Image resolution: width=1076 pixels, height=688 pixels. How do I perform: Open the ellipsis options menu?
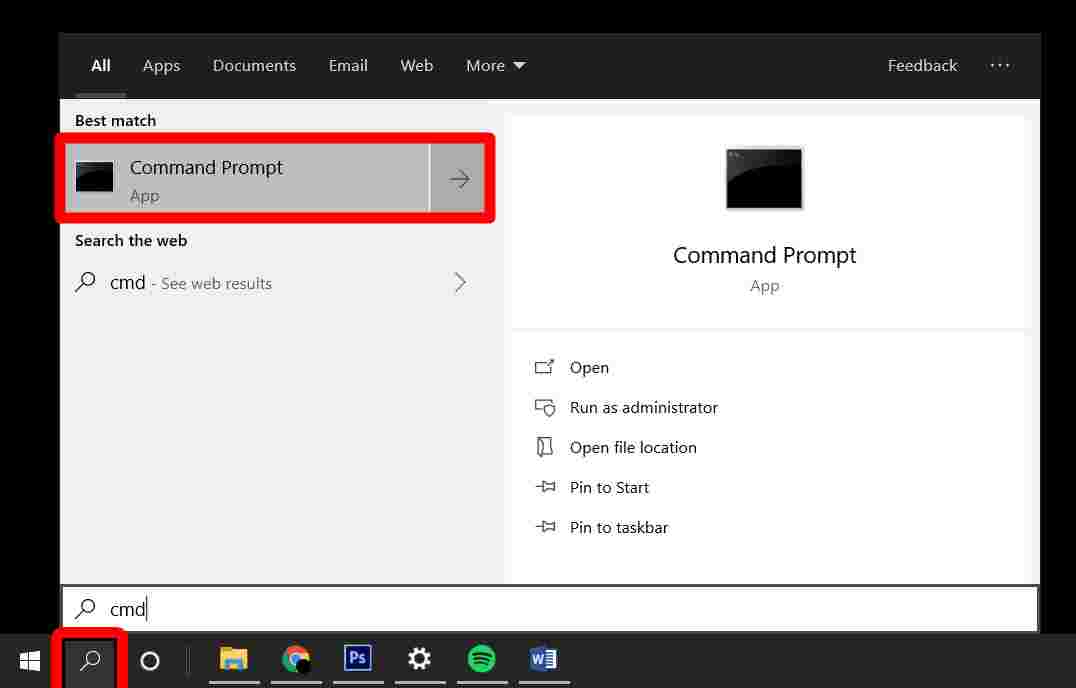pyautogui.click(x=1000, y=65)
